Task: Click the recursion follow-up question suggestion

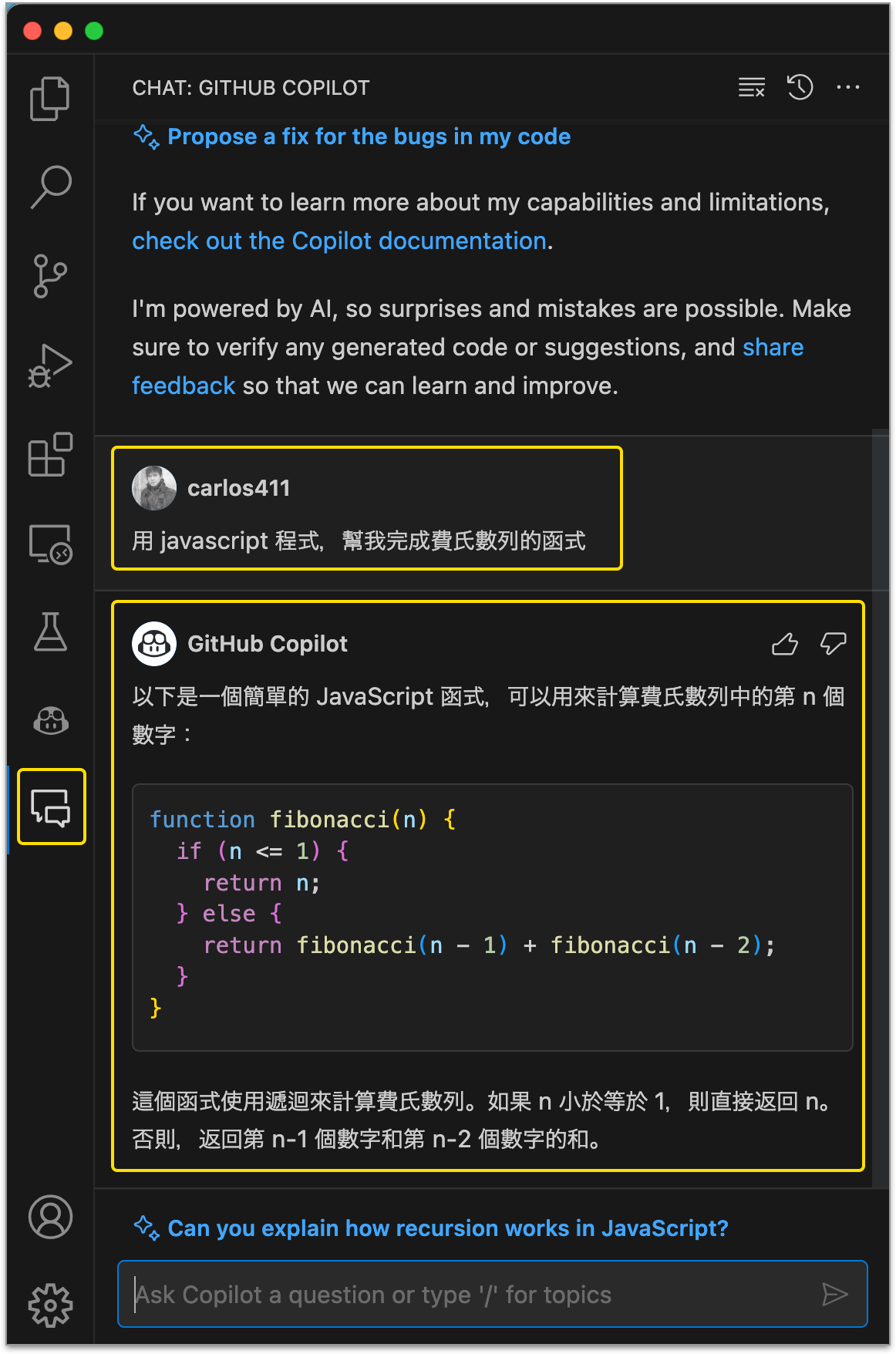Action: (447, 1228)
